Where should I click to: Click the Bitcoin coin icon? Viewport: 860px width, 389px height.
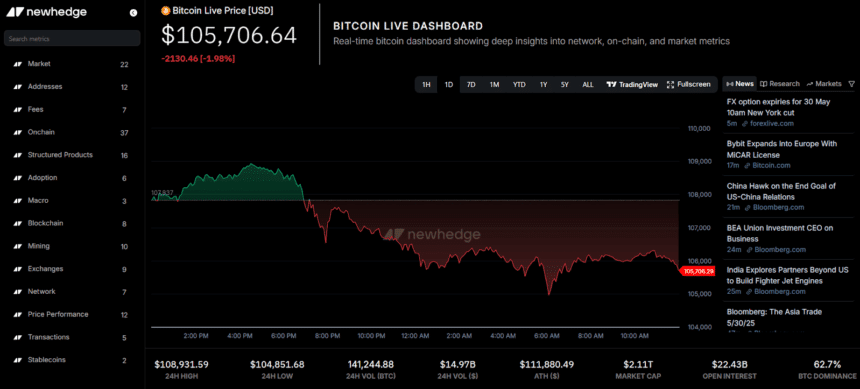click(x=165, y=10)
